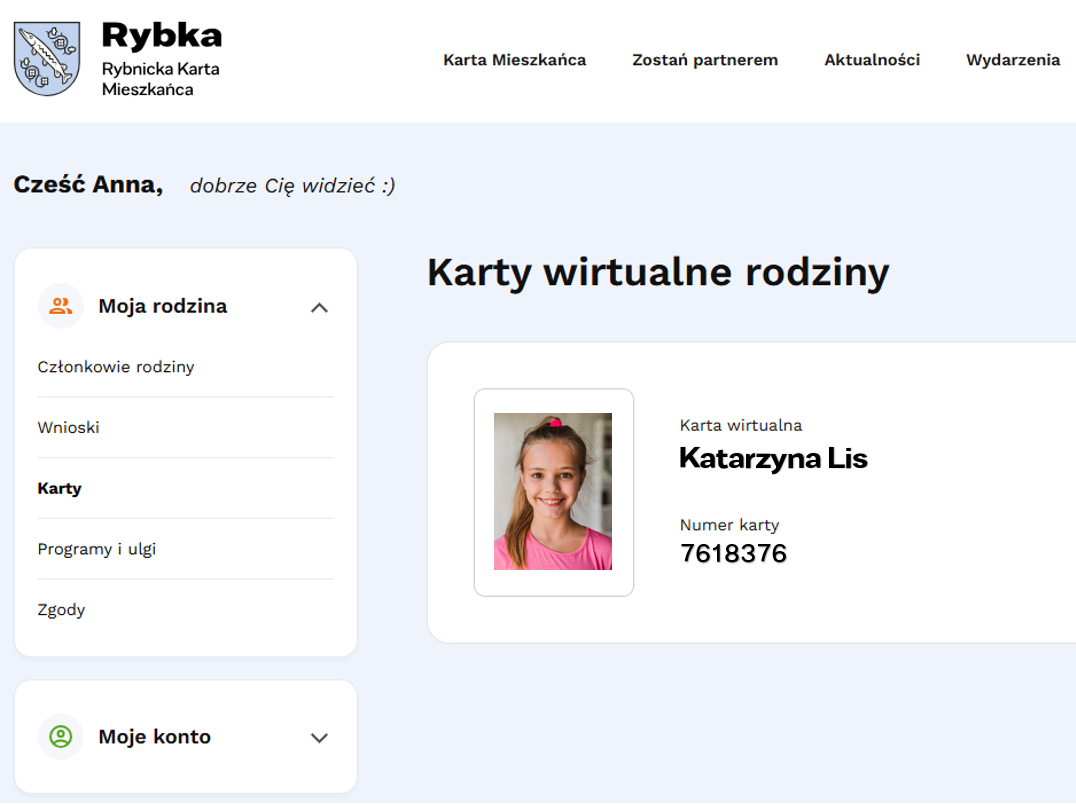This screenshot has height=804, width=1076.
Task: Click the Moja rodzina heading
Action: coord(163,306)
